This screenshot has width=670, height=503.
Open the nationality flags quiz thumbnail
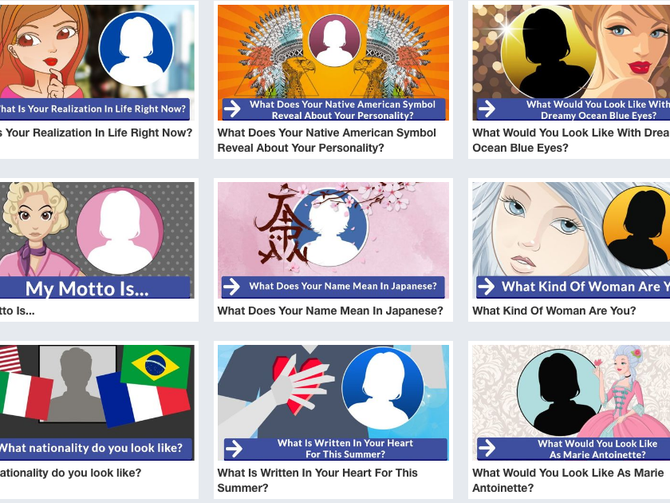click(97, 403)
